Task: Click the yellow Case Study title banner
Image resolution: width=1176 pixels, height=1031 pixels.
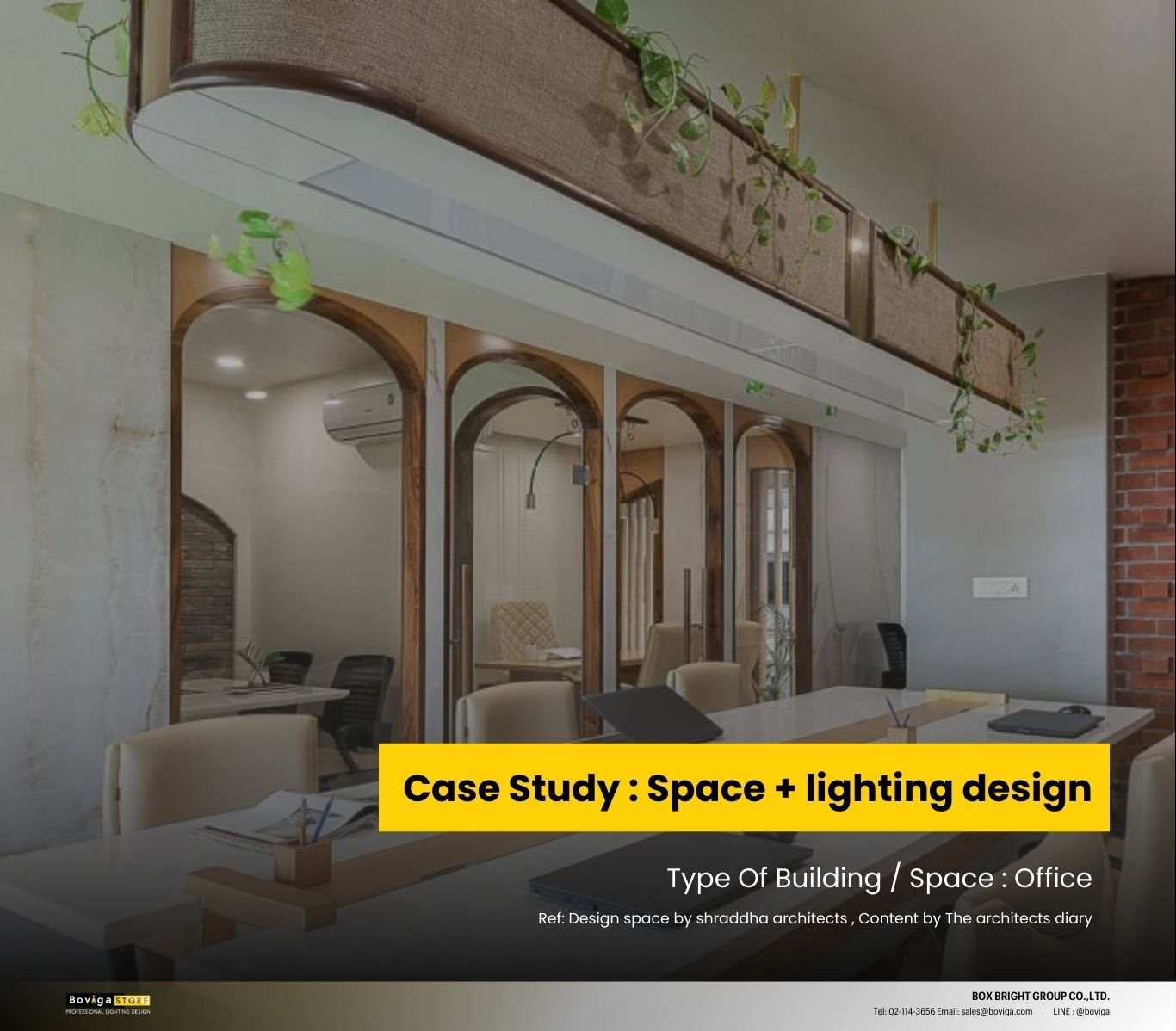Action: point(744,787)
